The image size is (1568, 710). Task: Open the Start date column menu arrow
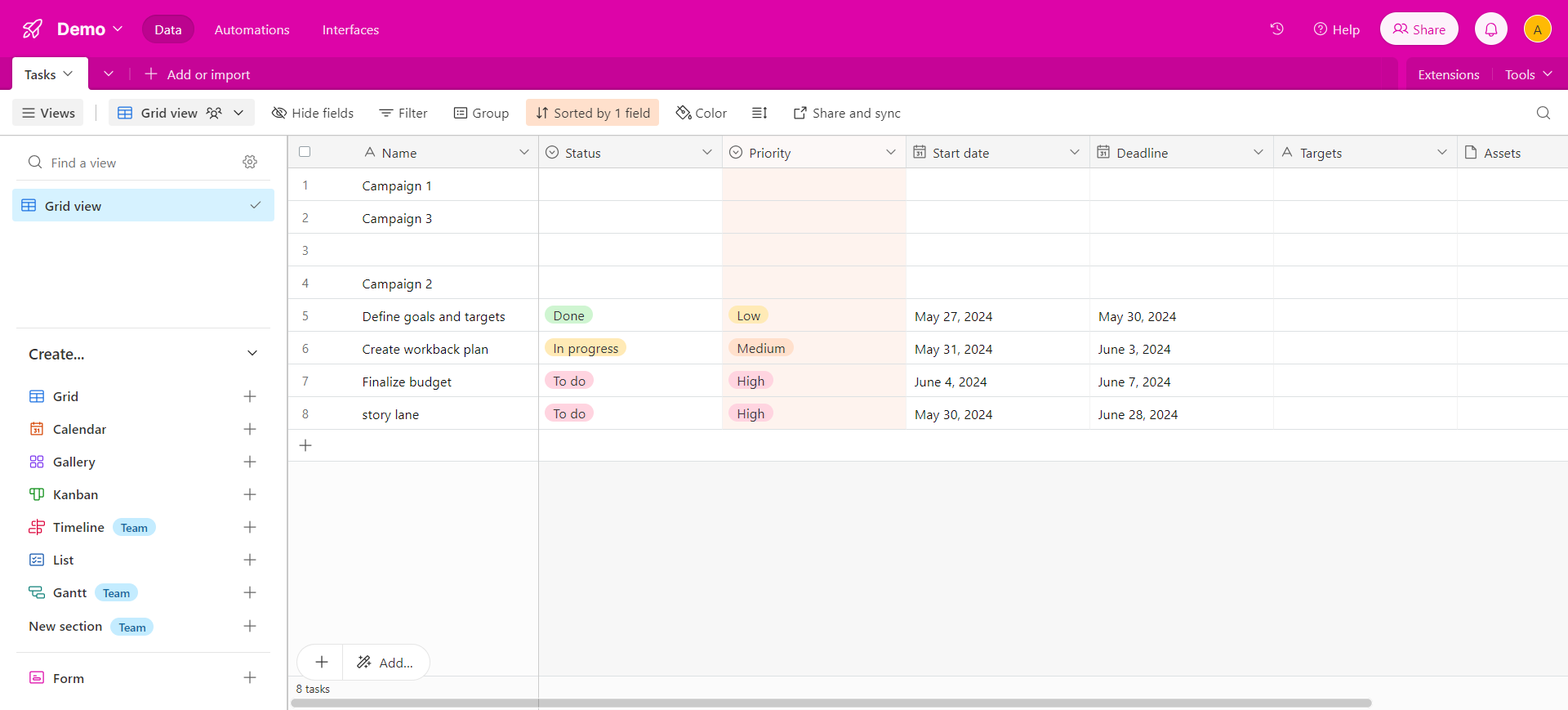tap(1075, 152)
